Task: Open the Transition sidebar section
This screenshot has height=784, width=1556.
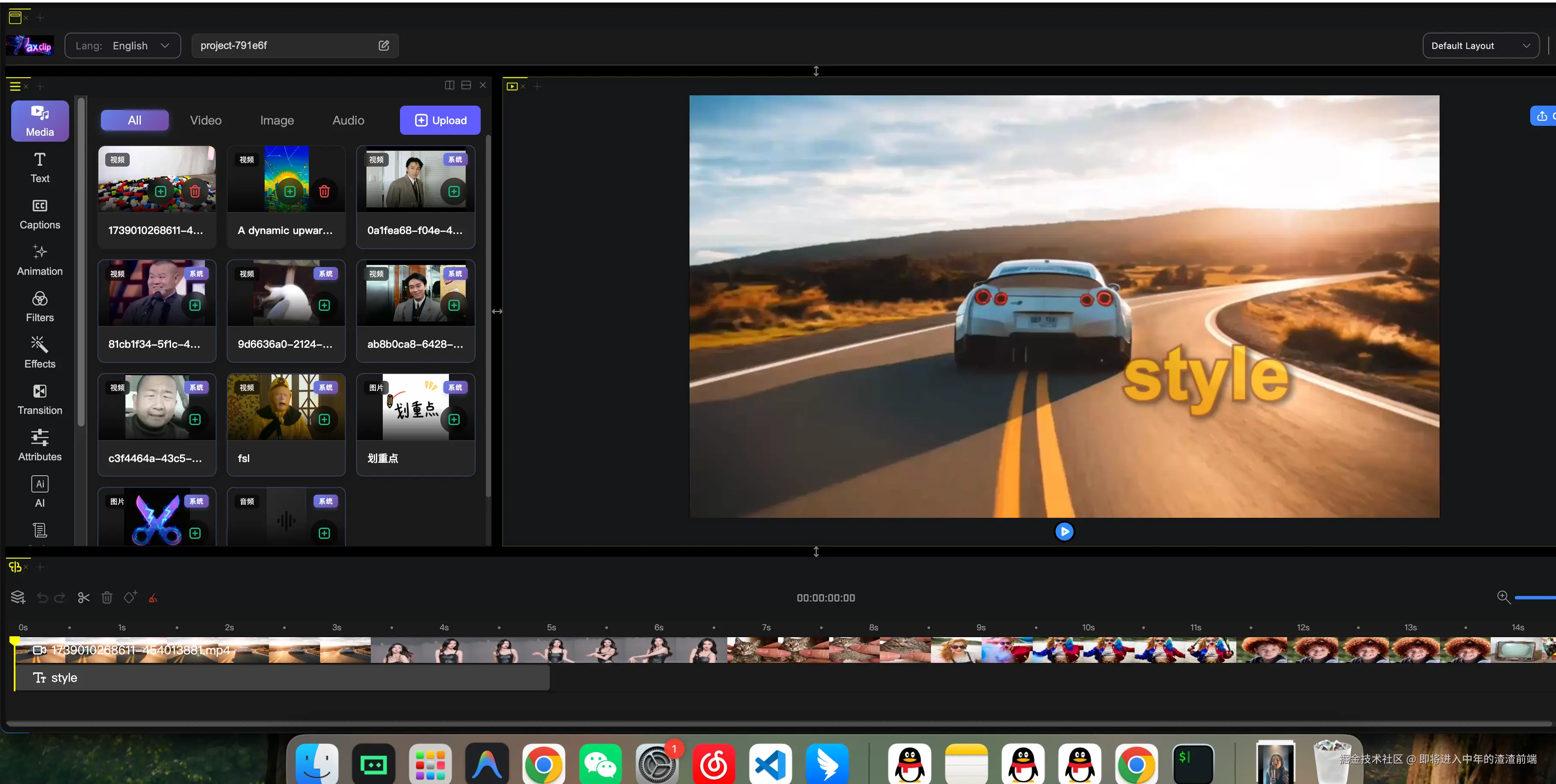Action: (40, 400)
